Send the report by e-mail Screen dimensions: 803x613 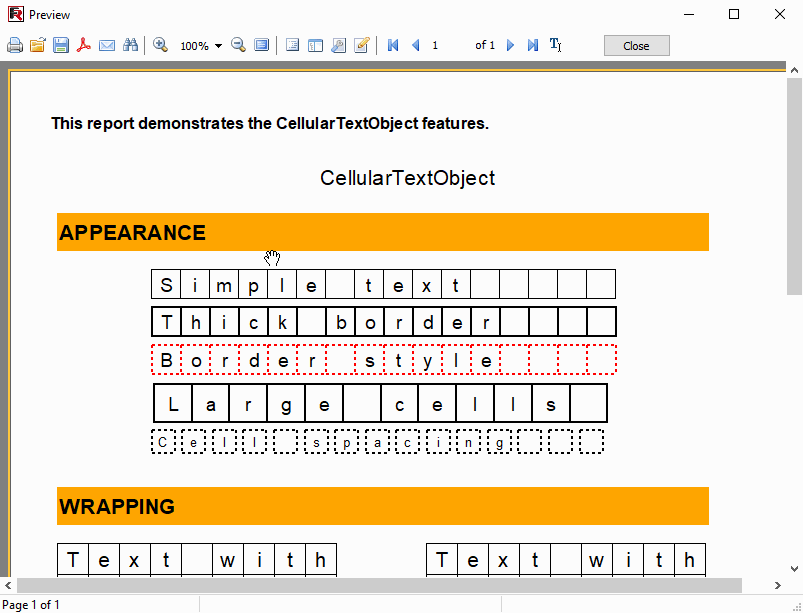(x=107, y=46)
